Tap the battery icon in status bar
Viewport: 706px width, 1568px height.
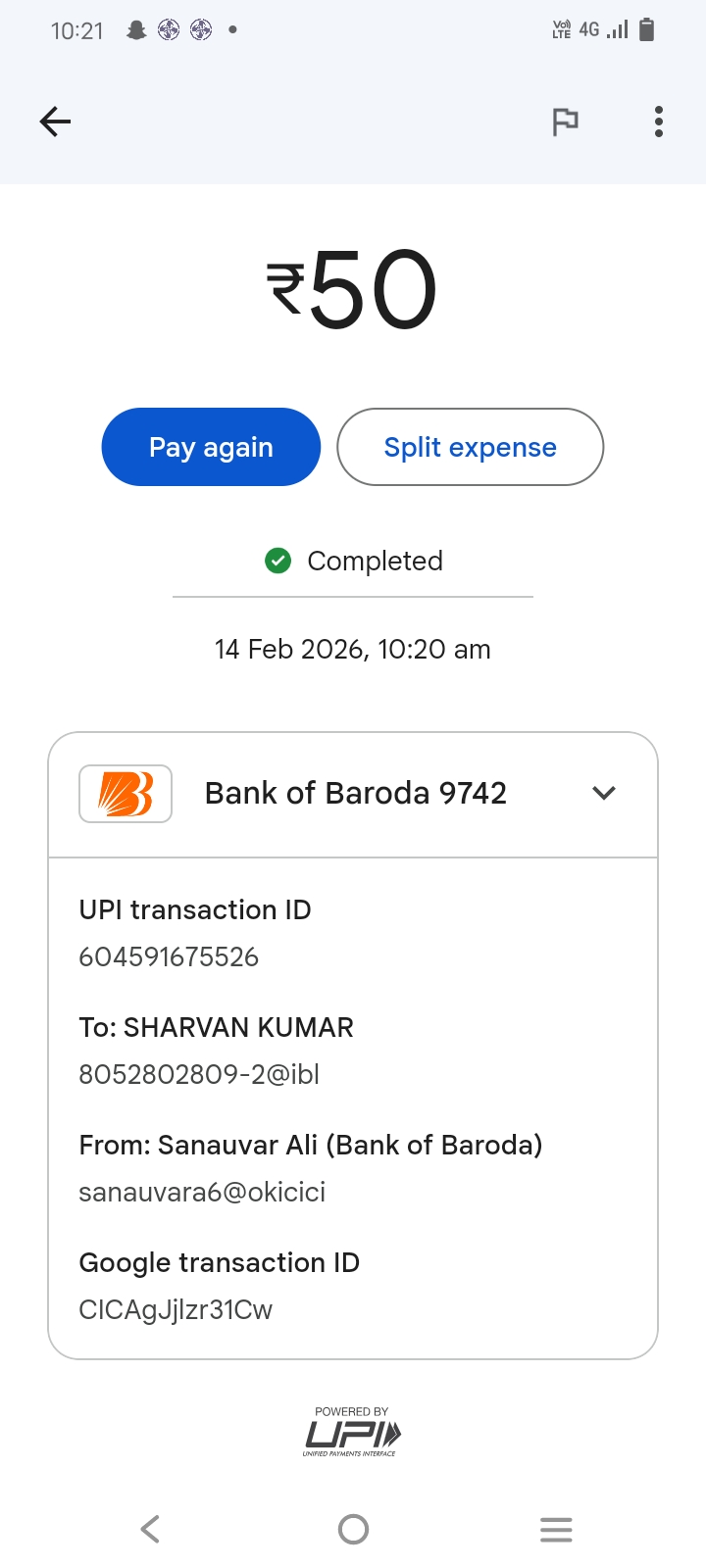646,30
